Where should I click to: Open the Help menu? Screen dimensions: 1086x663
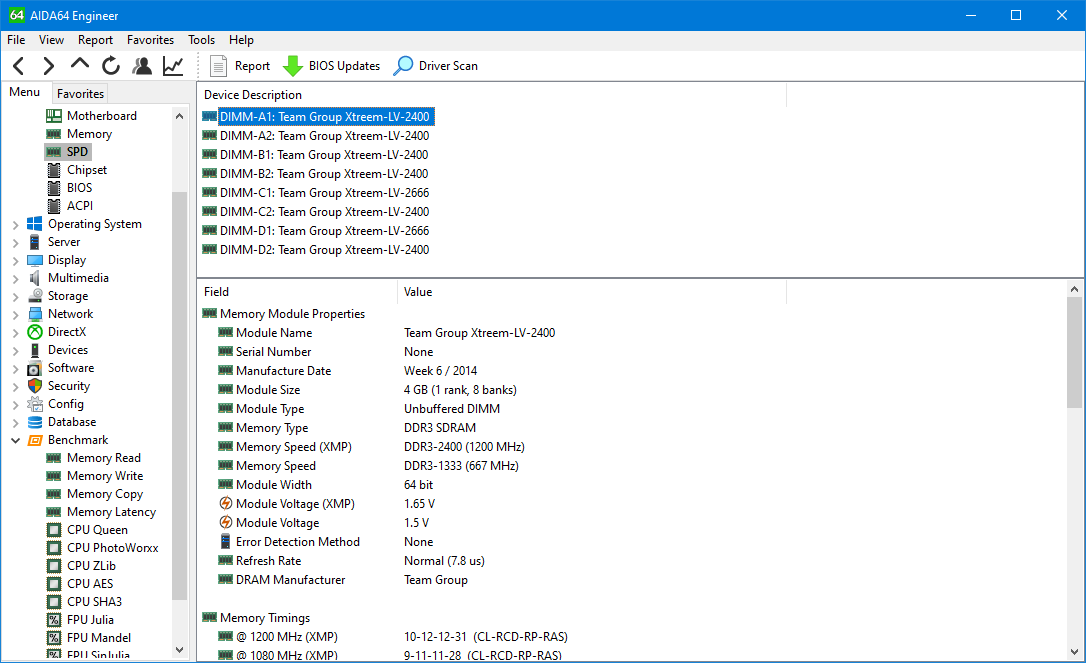(242, 40)
